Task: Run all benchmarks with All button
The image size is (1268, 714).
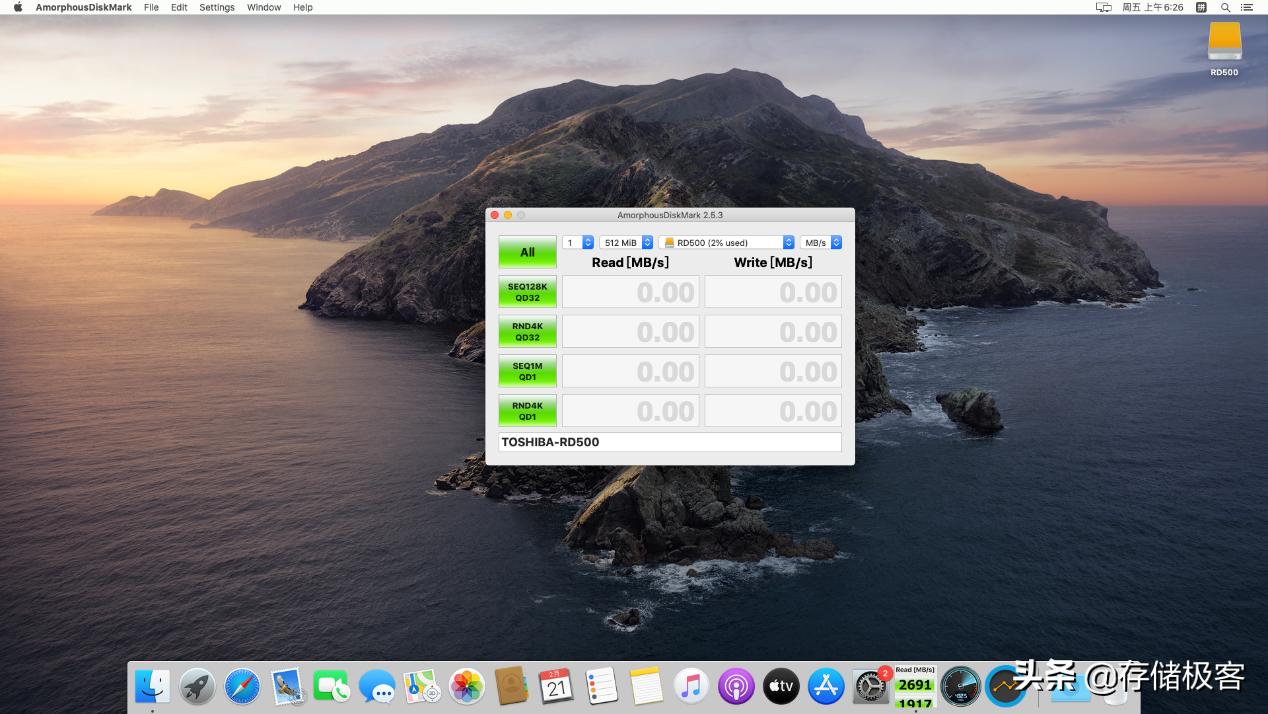Action: [527, 252]
